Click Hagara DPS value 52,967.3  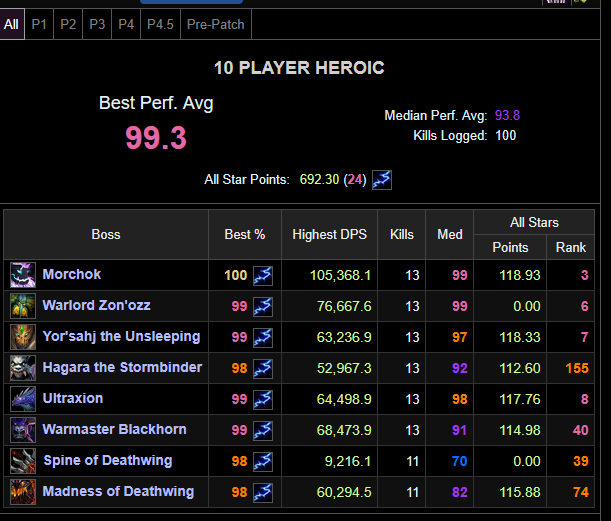click(344, 368)
